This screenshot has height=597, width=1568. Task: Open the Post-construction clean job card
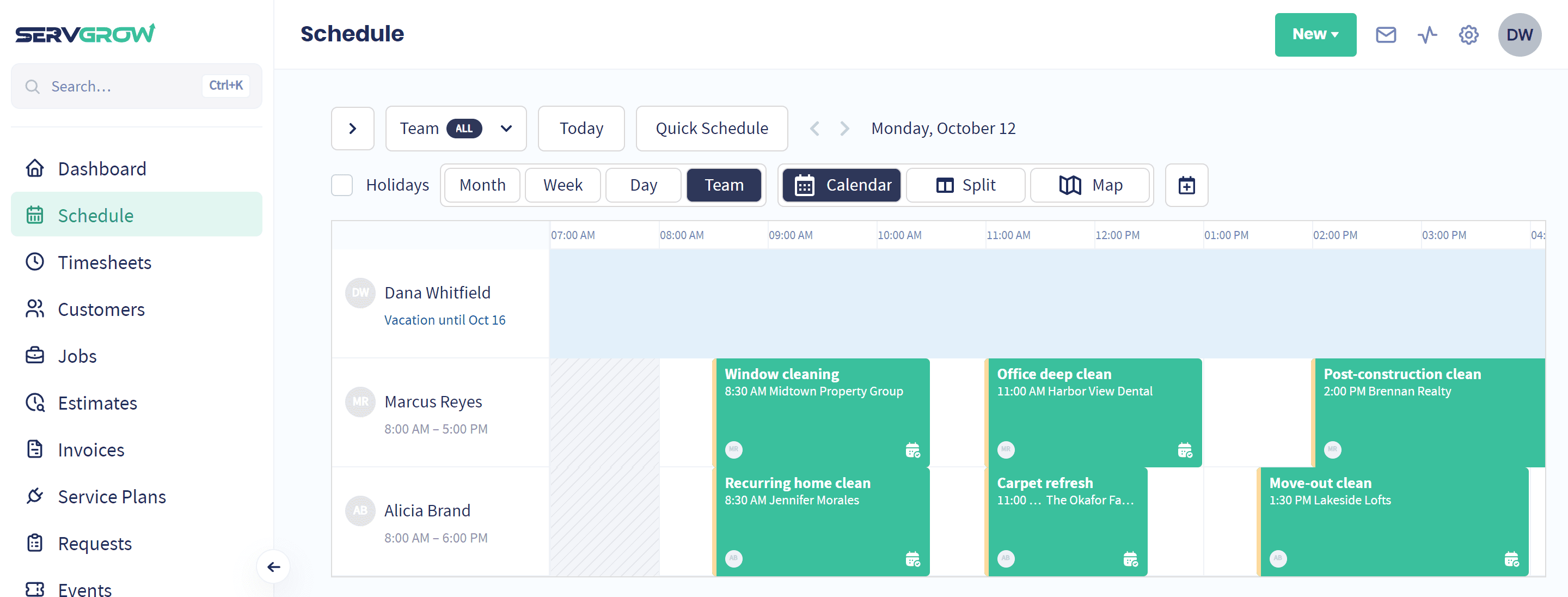pos(1428,413)
